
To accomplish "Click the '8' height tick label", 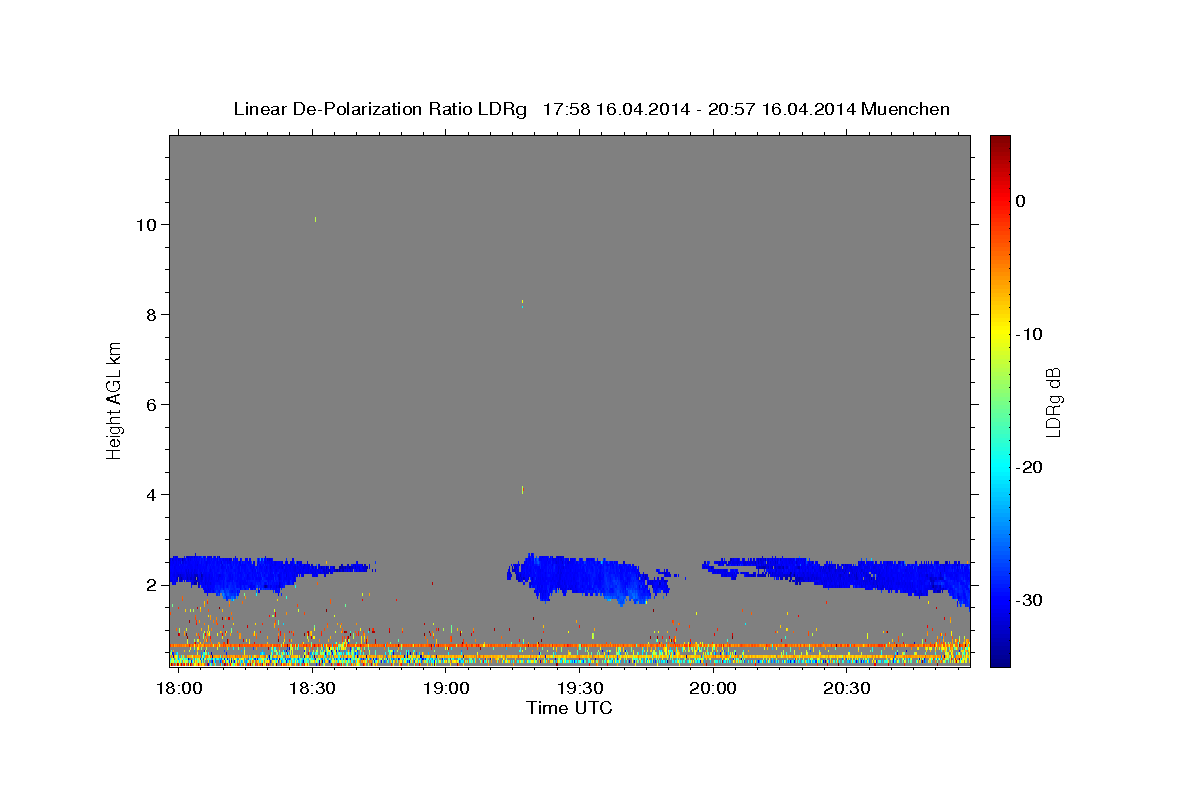I will [x=151, y=314].
